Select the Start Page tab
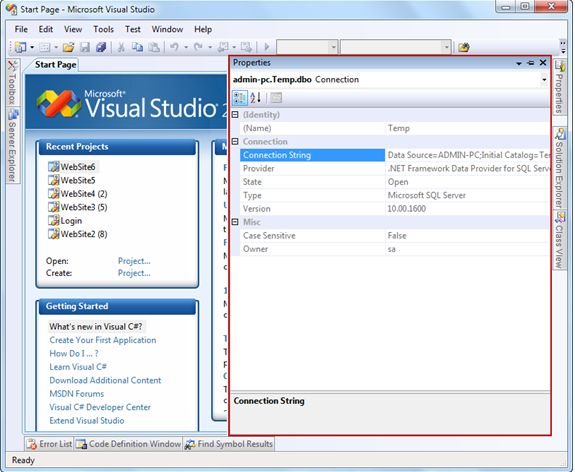 click(x=55, y=65)
